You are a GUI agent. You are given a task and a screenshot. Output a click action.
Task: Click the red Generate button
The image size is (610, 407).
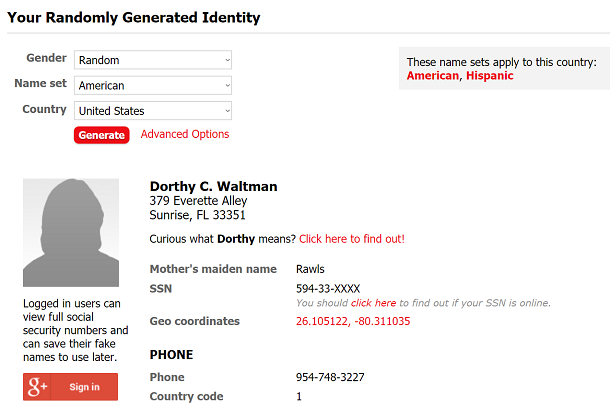click(102, 135)
